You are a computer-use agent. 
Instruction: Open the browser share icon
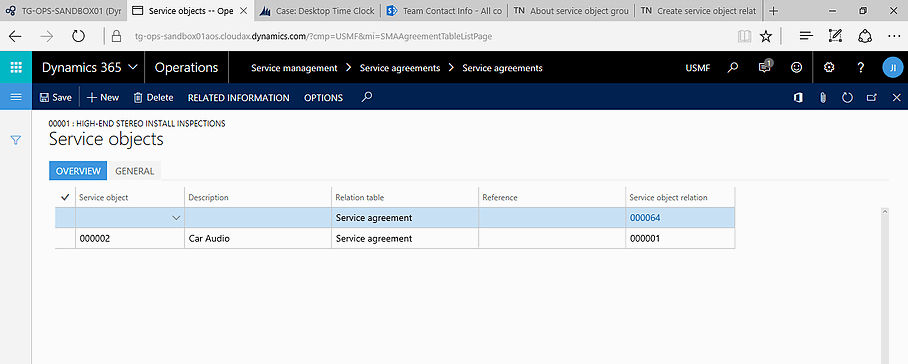865,36
